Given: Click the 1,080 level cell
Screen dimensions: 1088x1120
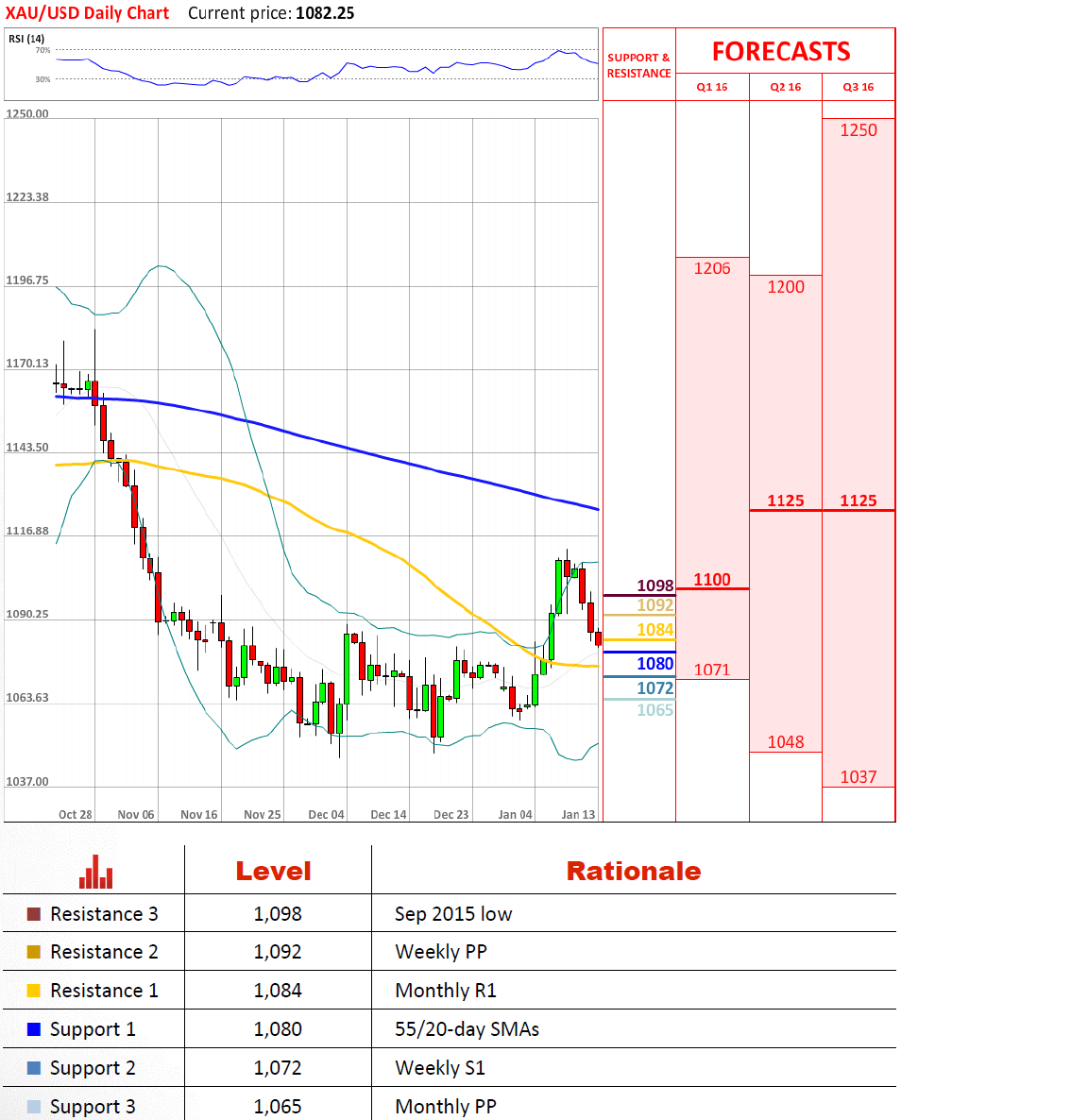Looking at the screenshot, I should coord(278,1029).
